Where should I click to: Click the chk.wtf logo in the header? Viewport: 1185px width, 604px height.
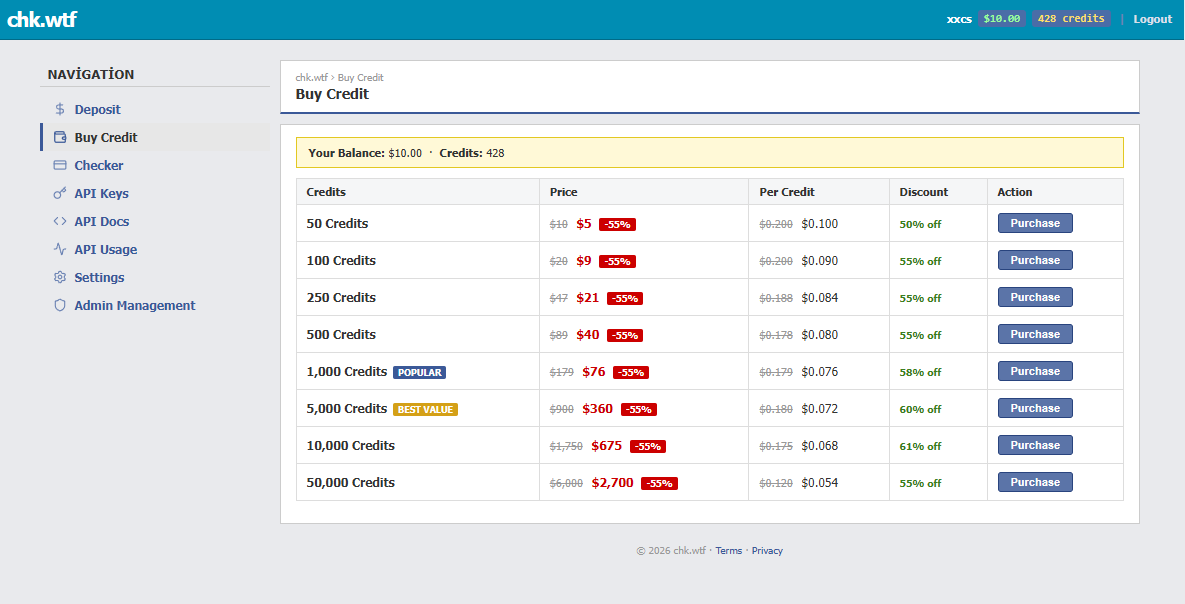pos(42,19)
